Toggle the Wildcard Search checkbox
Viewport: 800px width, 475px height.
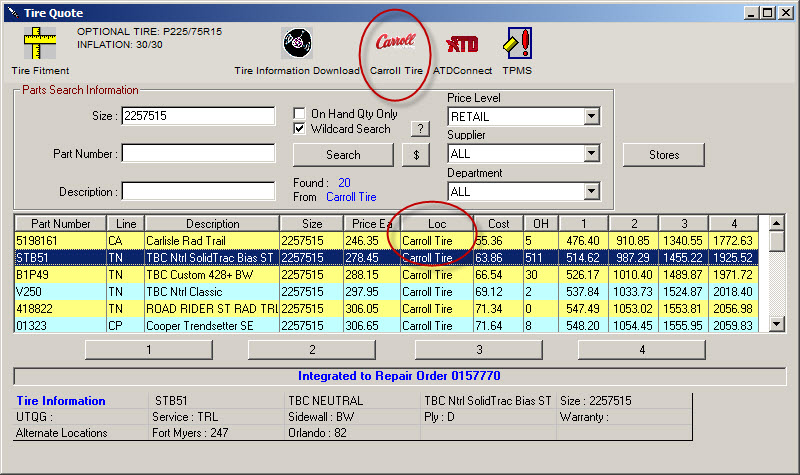(300, 129)
